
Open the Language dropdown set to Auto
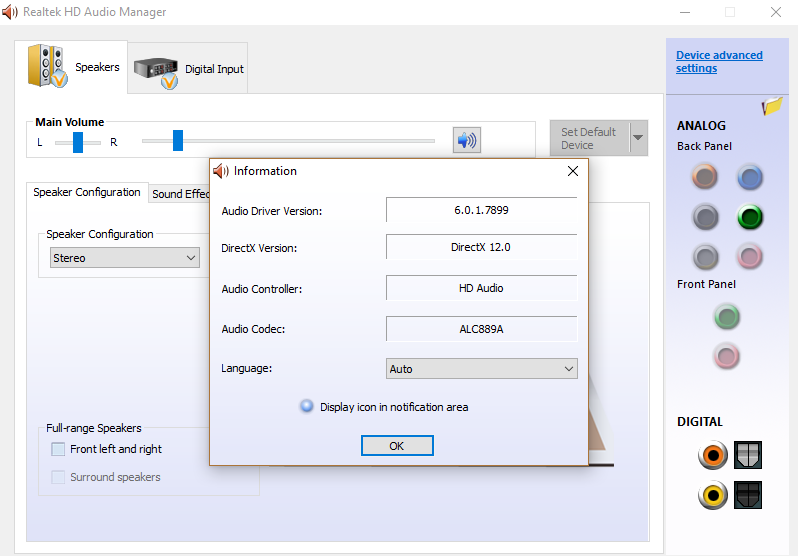[x=481, y=369]
